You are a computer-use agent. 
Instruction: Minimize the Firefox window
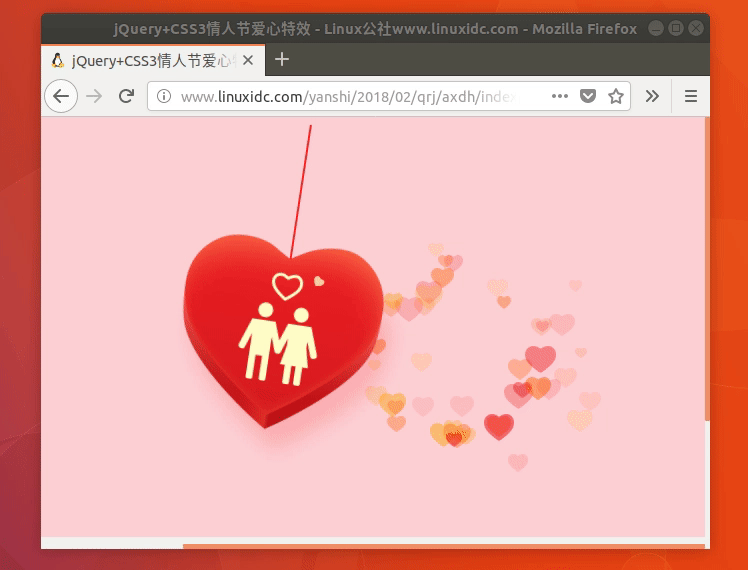(656, 29)
